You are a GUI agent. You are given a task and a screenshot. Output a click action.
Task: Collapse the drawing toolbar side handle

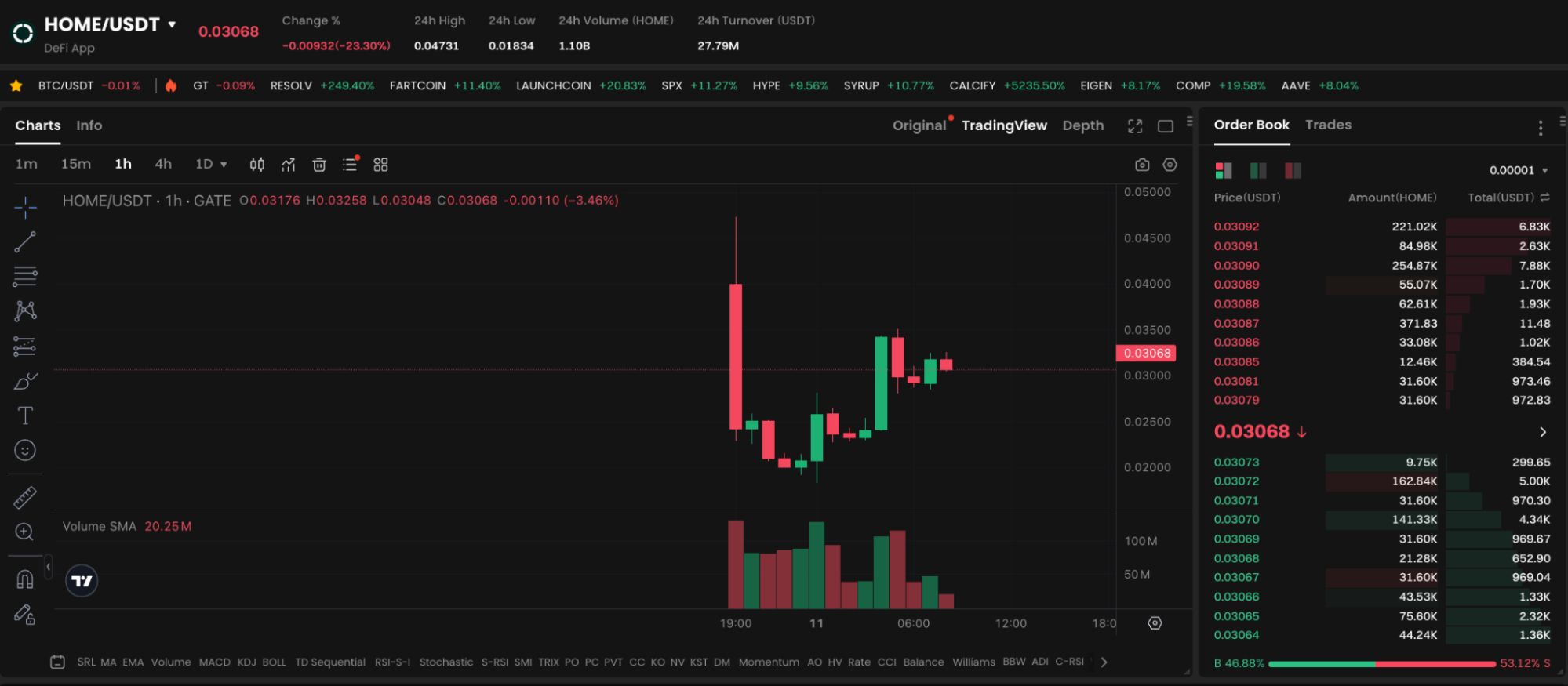(48, 566)
